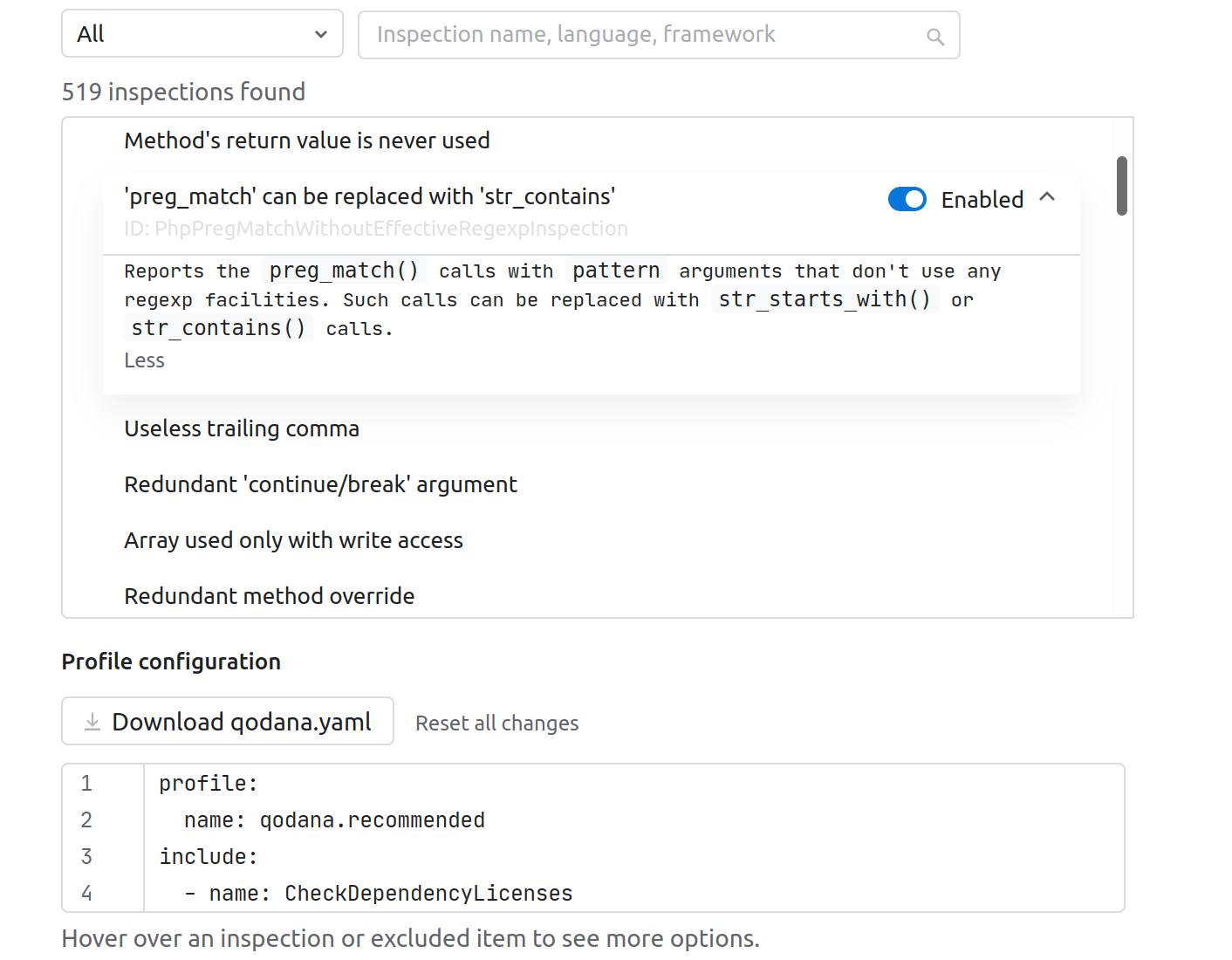Click the 519 inspections found text

[183, 92]
